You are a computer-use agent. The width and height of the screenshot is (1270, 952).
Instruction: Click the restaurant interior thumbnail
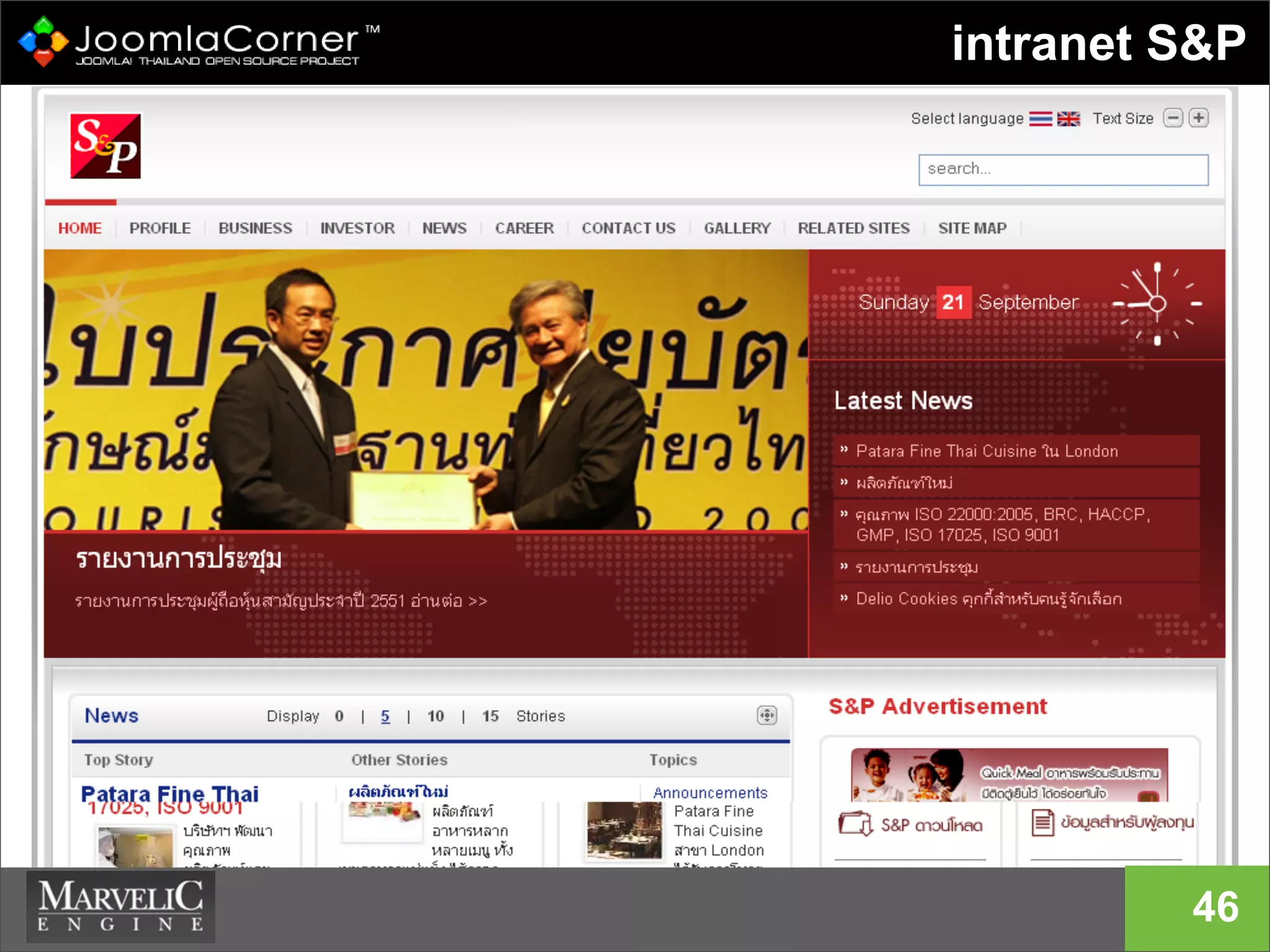(x=624, y=830)
